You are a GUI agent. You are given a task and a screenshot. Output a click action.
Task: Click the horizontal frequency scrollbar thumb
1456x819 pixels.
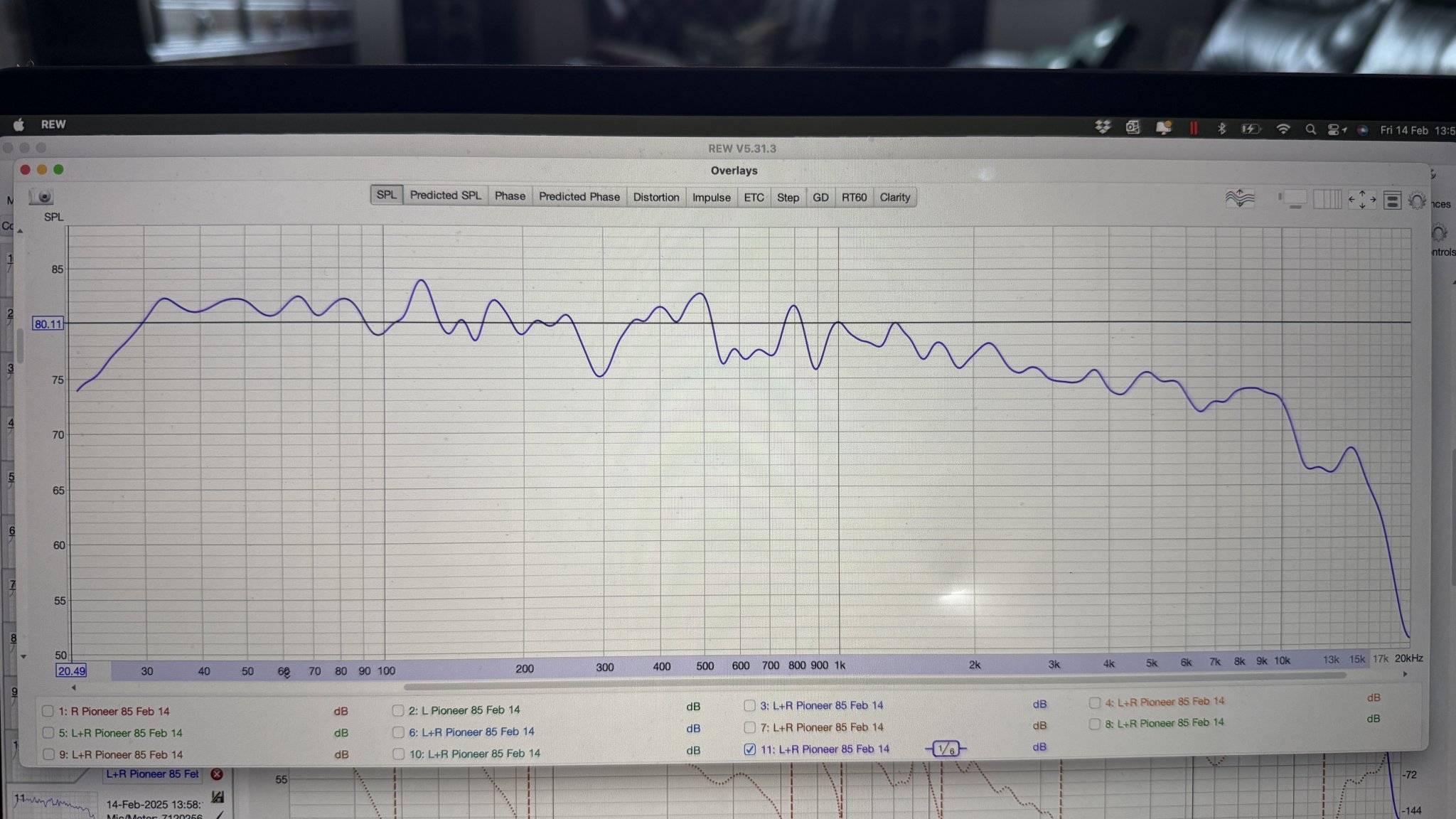tap(874, 682)
